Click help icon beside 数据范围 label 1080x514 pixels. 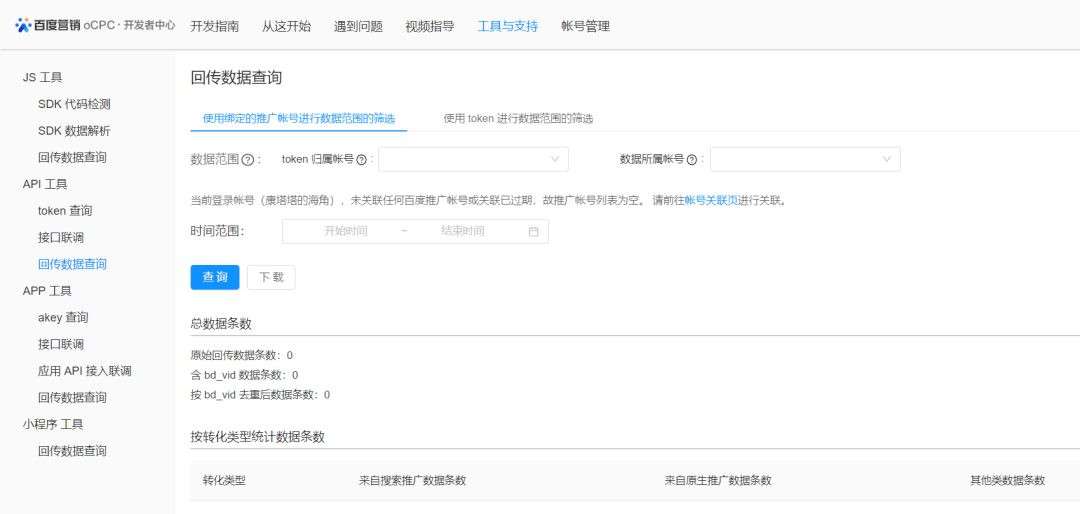coord(247,160)
